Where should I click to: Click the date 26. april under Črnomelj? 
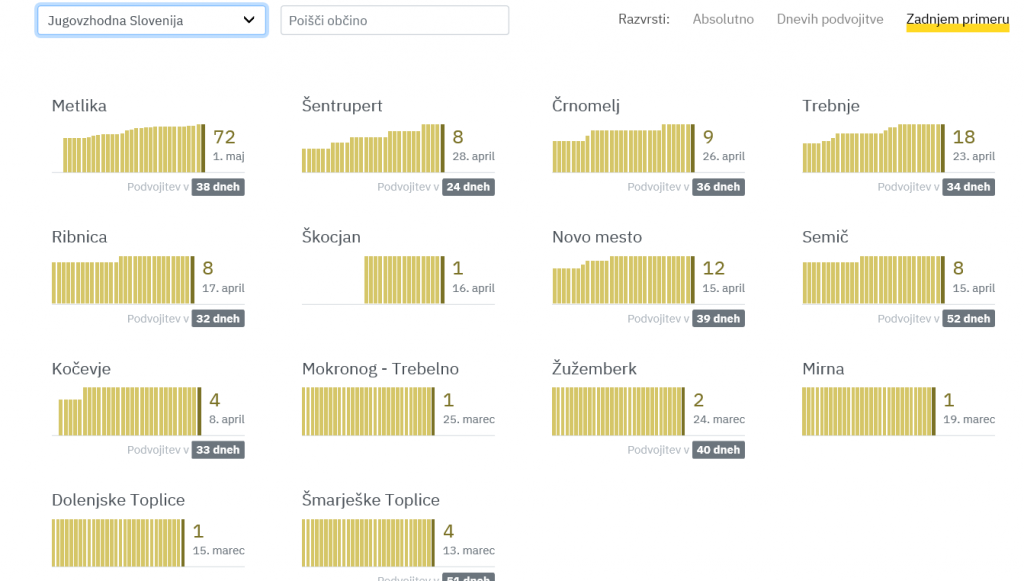[724, 157]
